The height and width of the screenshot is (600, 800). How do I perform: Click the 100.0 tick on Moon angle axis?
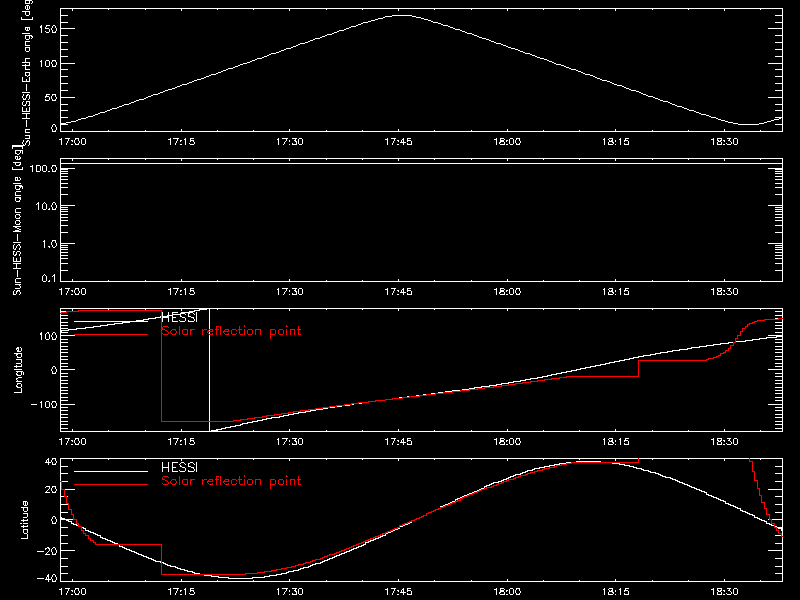(x=43, y=168)
